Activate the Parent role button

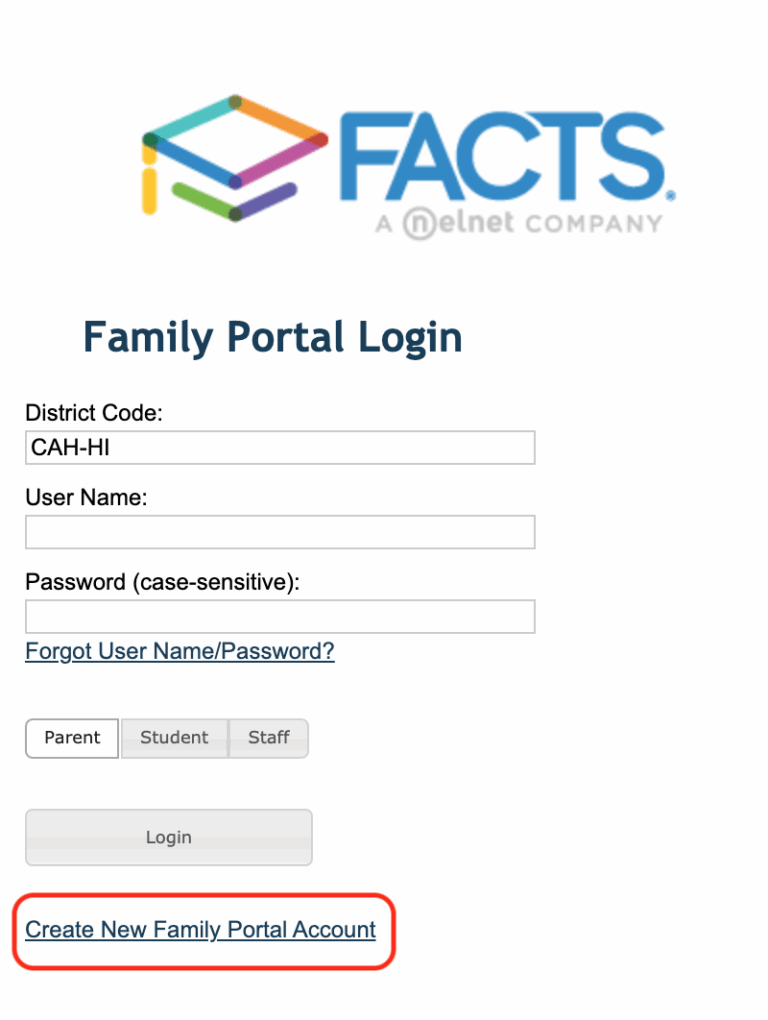[x=71, y=738]
